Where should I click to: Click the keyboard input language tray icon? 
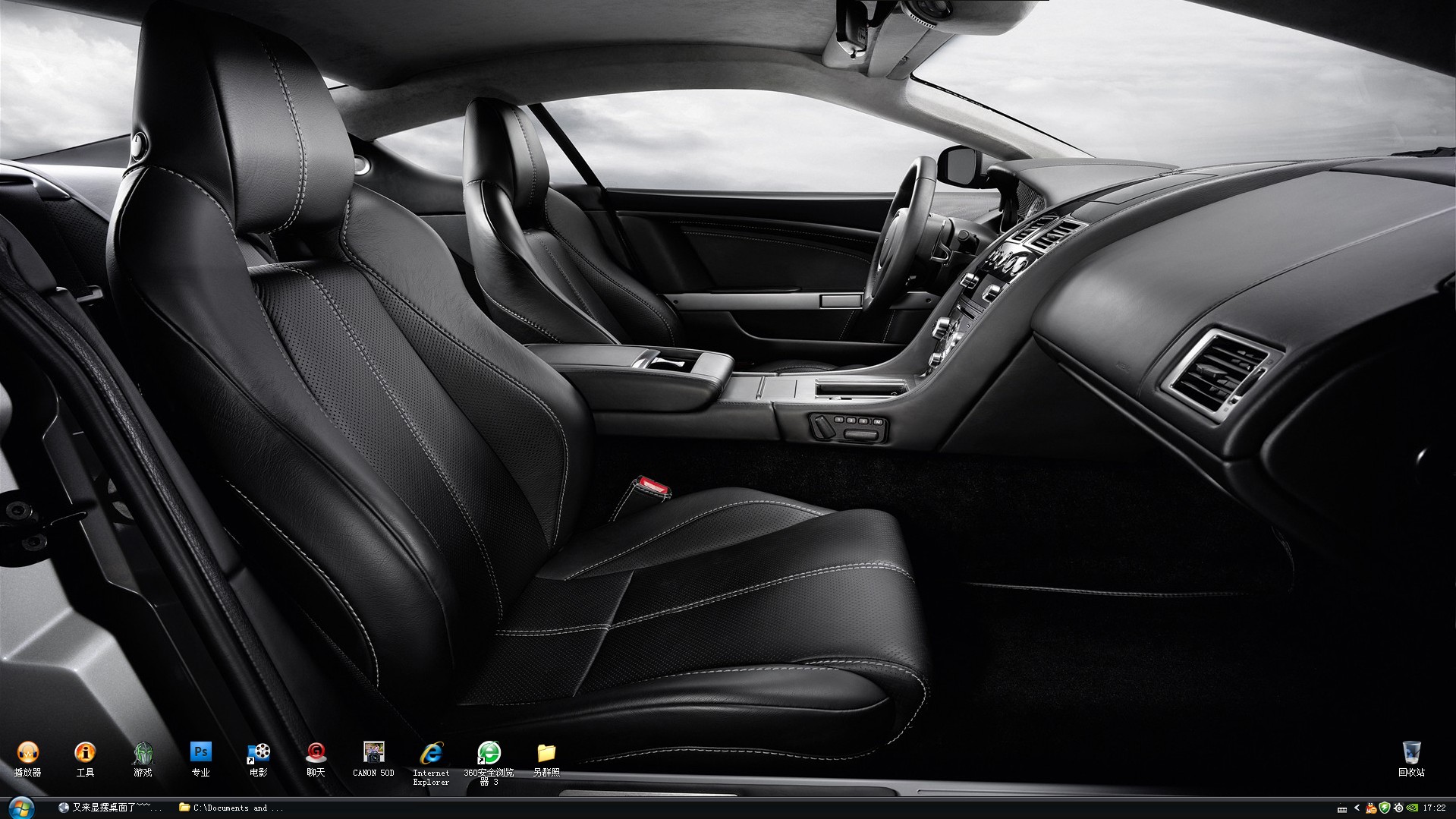tap(1342, 808)
